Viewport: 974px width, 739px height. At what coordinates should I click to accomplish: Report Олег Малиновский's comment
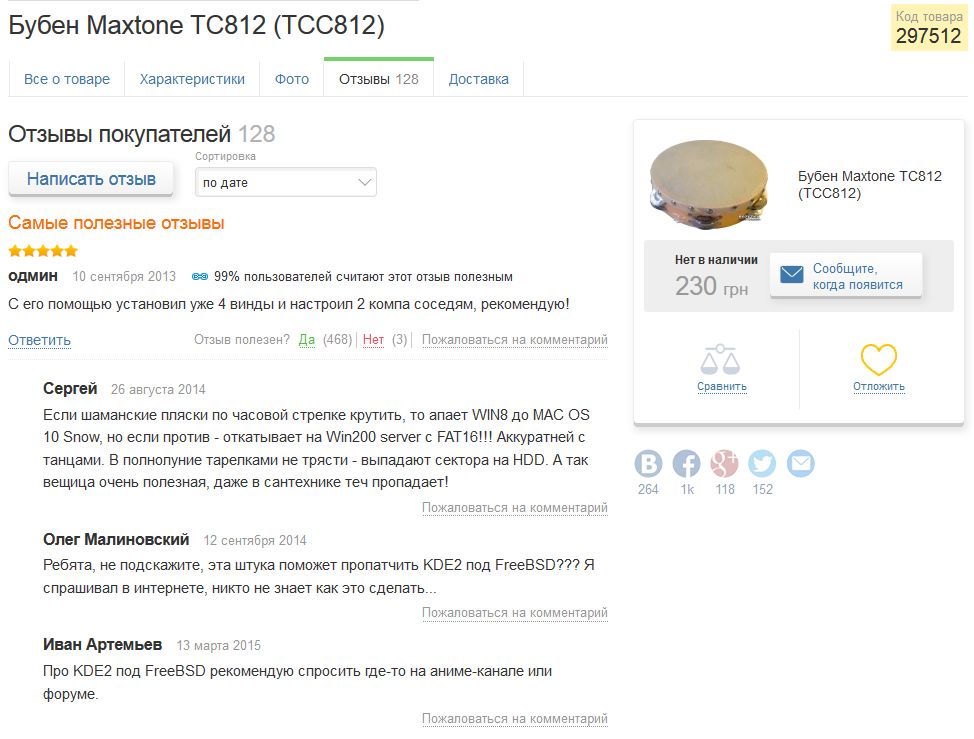515,613
